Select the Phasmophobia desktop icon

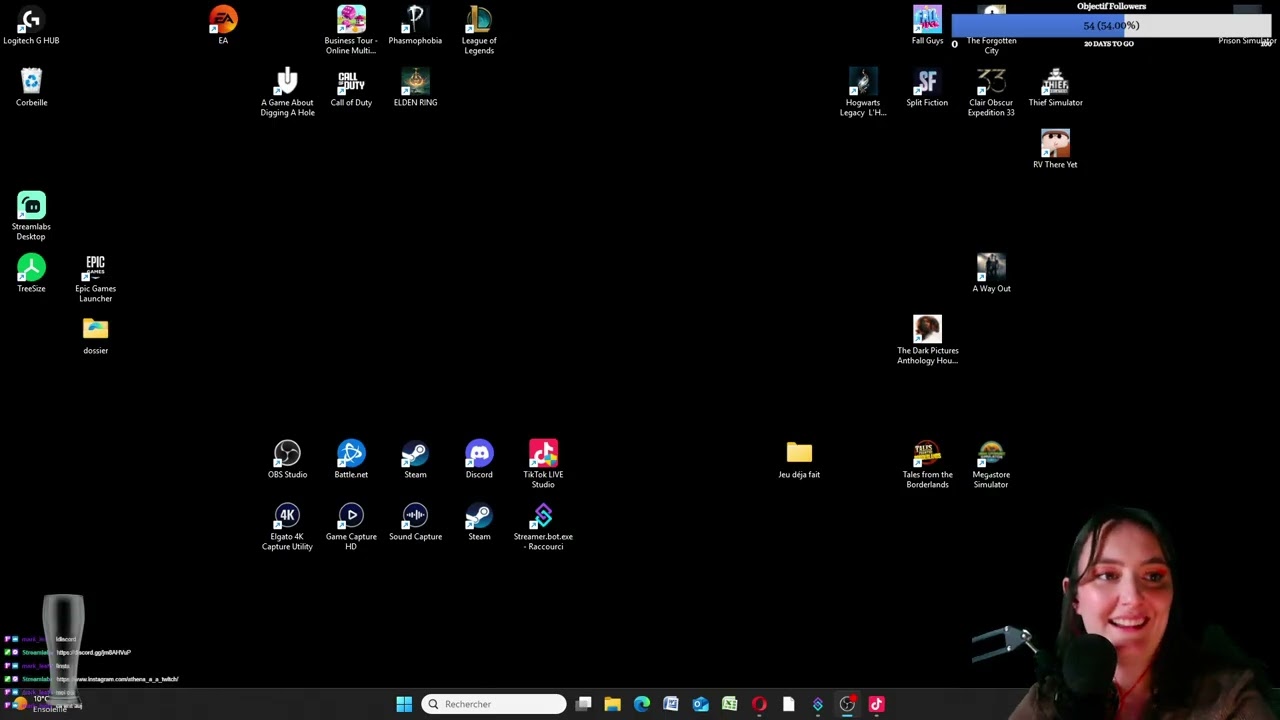tap(415, 25)
